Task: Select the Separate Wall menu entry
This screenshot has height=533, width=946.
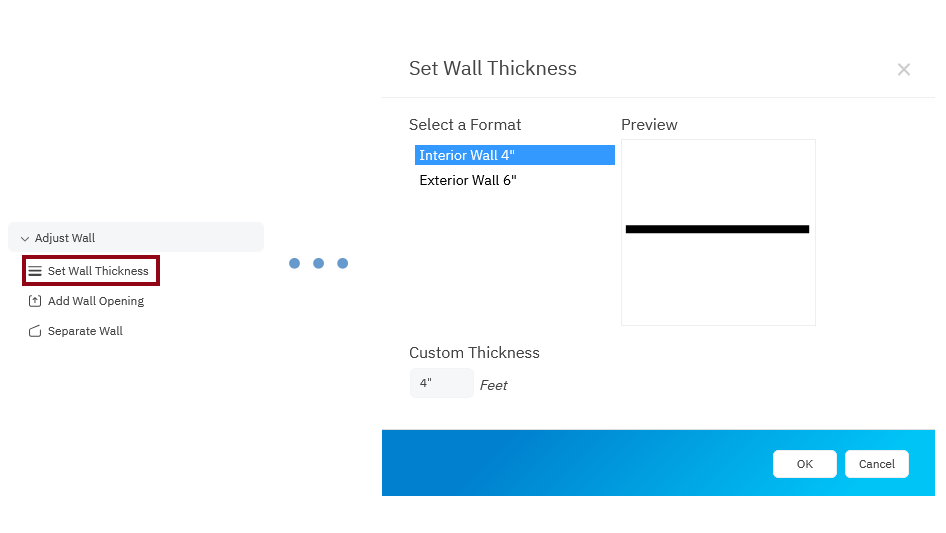Action: pyautogui.click(x=85, y=331)
